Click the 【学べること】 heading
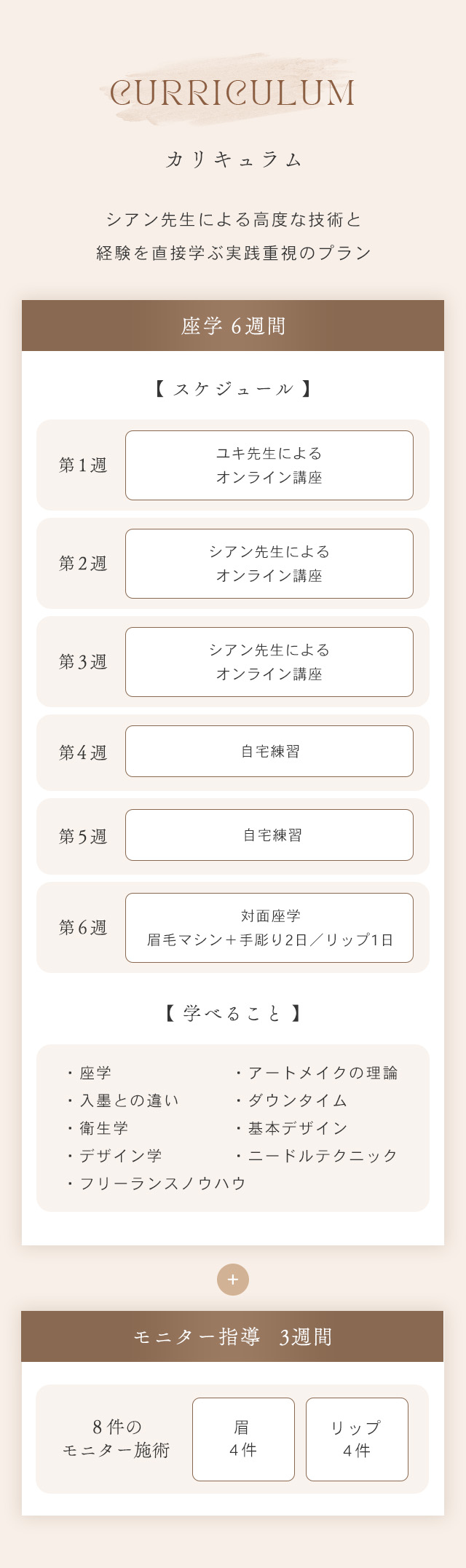466x1568 pixels. (x=233, y=1013)
